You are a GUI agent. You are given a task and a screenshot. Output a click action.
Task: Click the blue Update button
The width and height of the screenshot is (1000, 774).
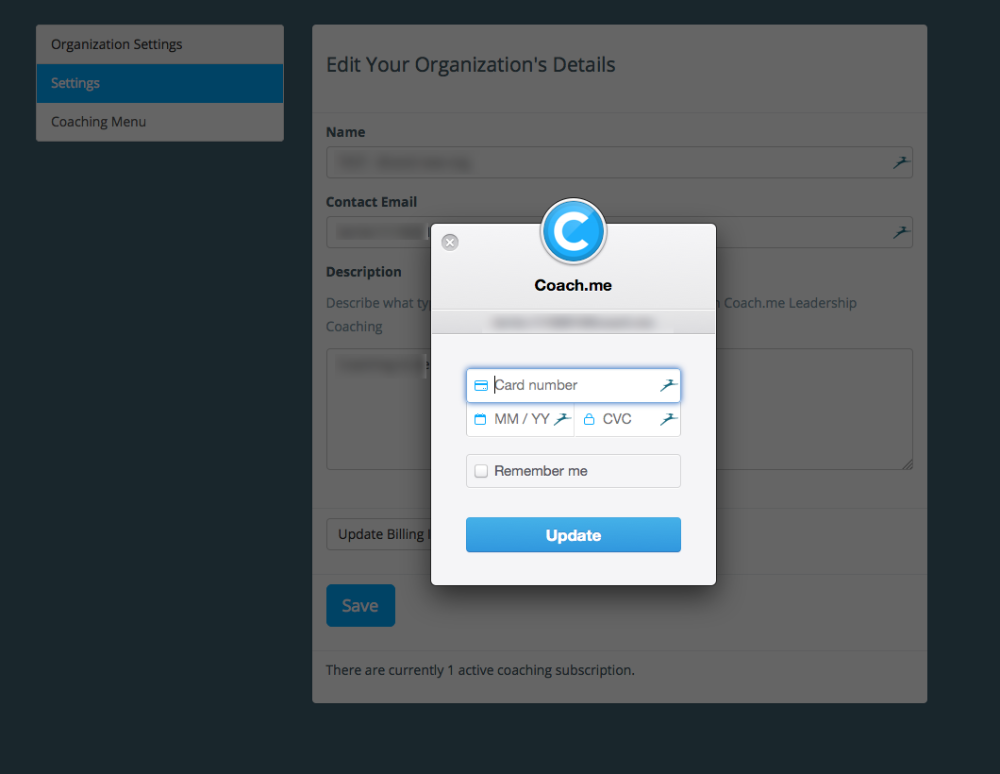[x=573, y=535]
